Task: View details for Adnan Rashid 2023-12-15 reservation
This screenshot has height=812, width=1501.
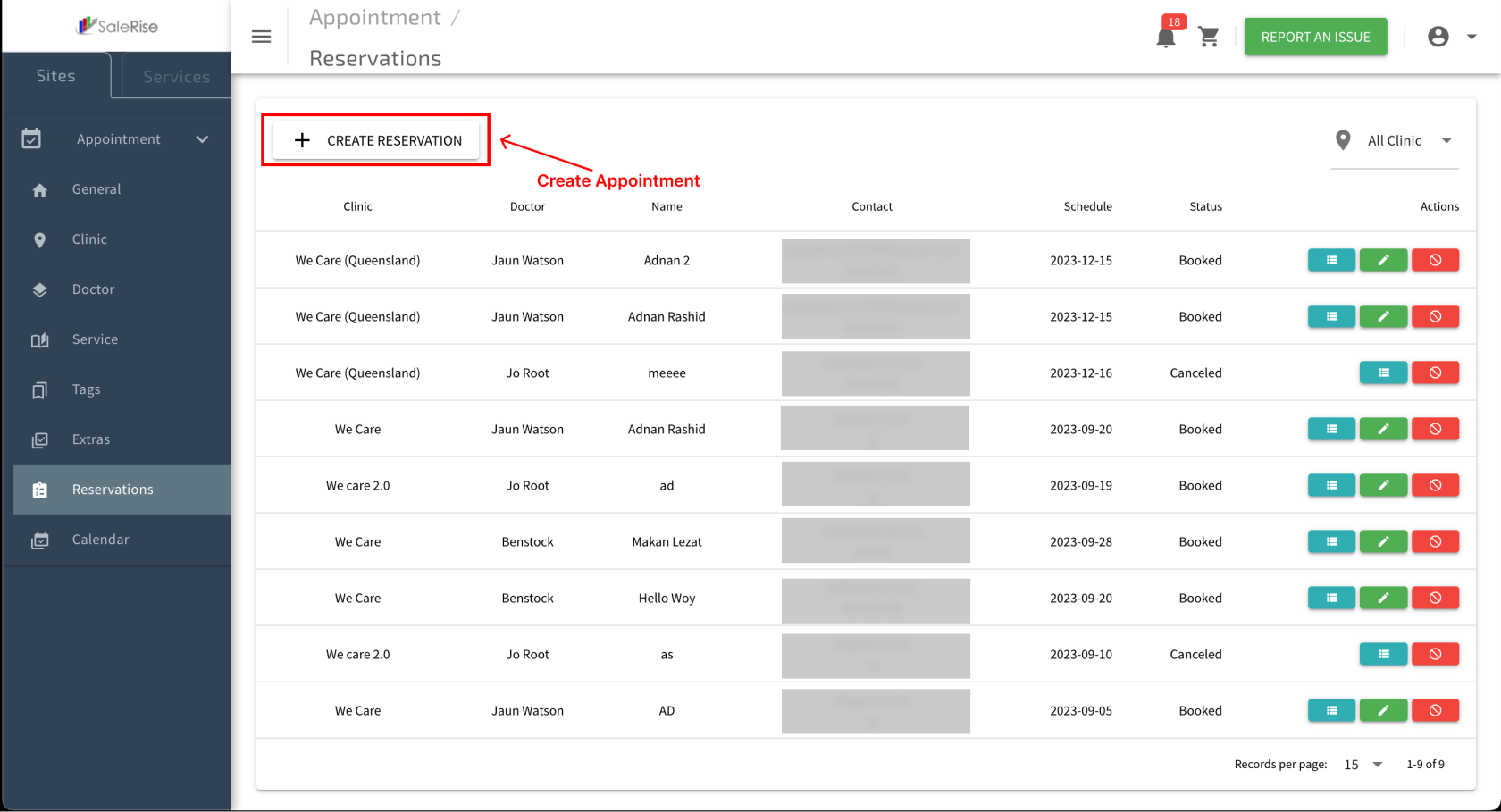Action: click(1331, 316)
